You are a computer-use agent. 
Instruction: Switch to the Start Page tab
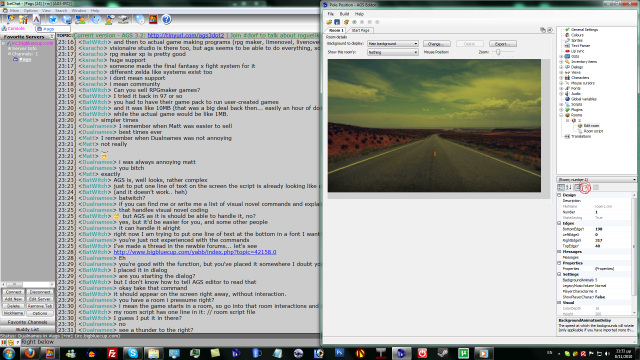tap(360, 30)
